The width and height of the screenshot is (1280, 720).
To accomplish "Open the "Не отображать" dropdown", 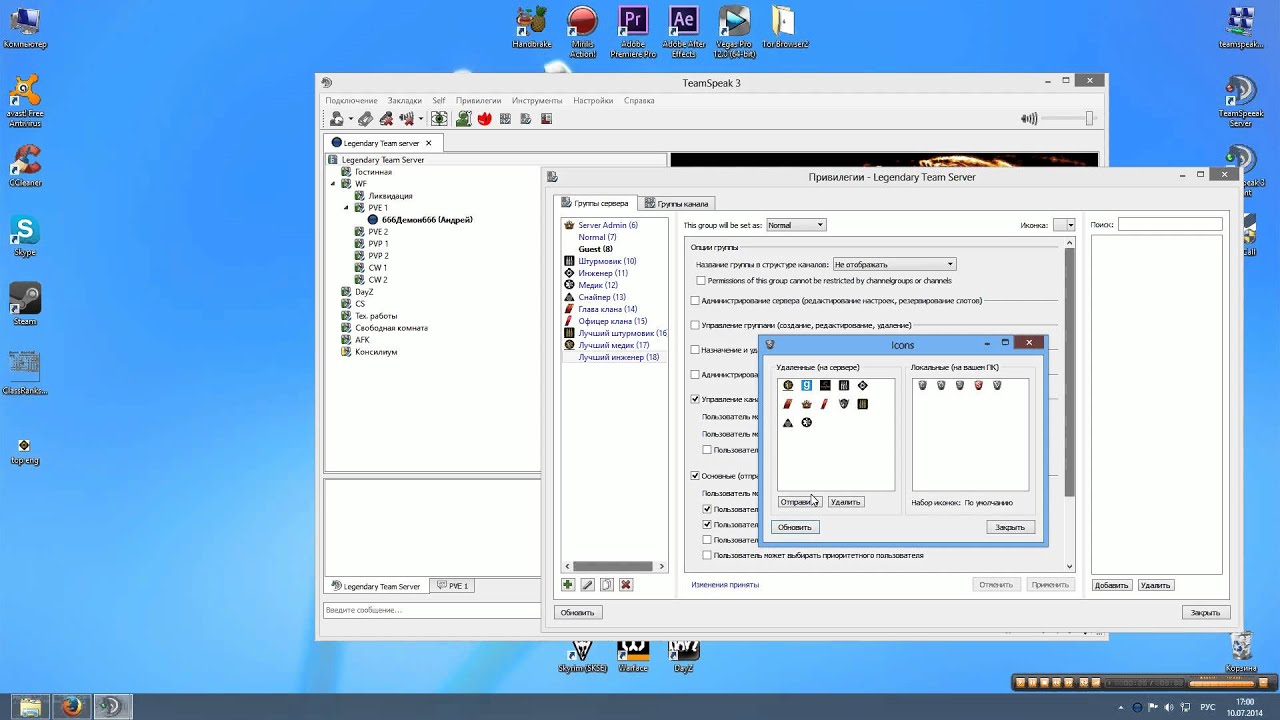I will [894, 264].
